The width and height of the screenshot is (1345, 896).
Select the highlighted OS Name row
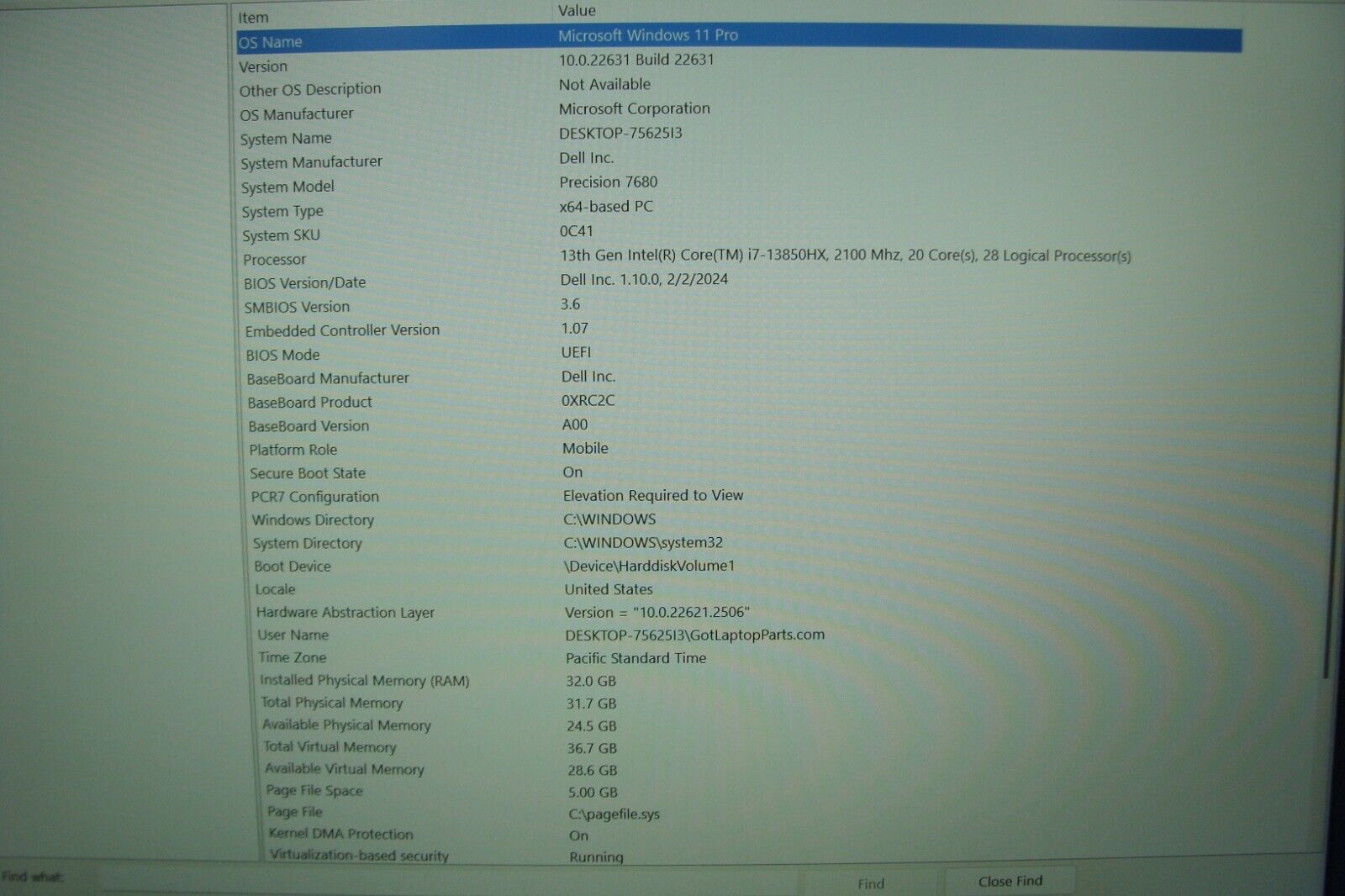click(739, 39)
